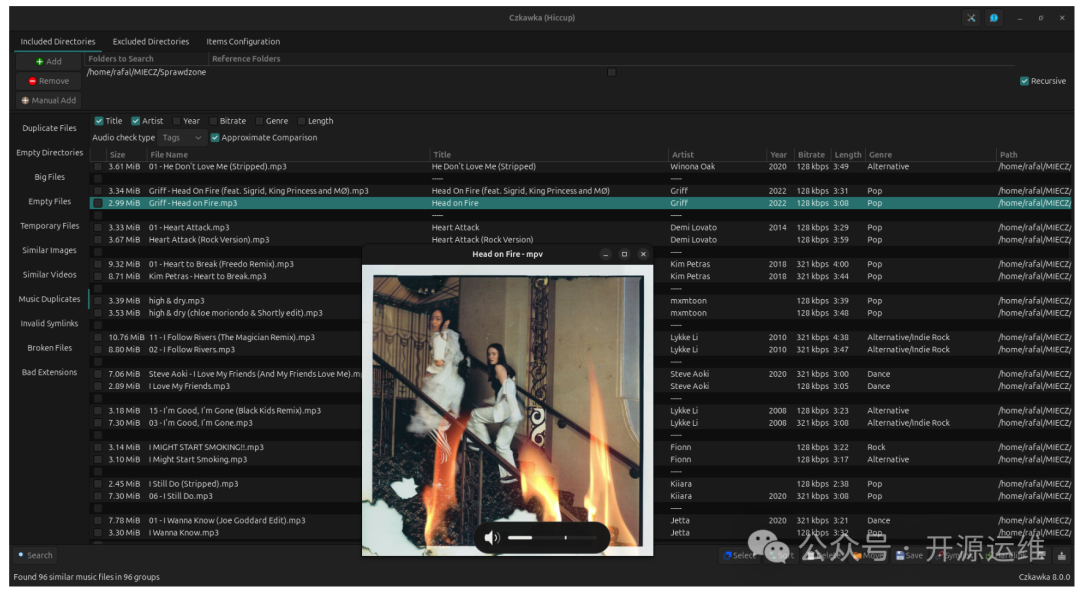Sort by the Artist column header

tap(718, 154)
